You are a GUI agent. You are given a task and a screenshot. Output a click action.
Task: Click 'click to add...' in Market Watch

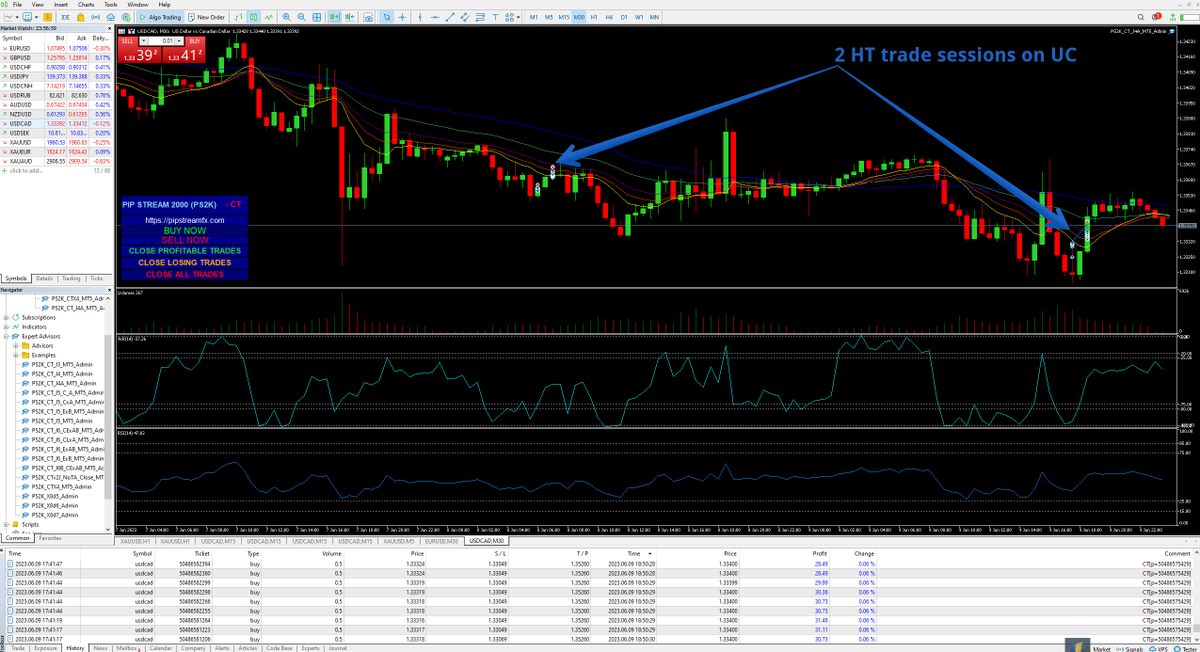click(26, 170)
